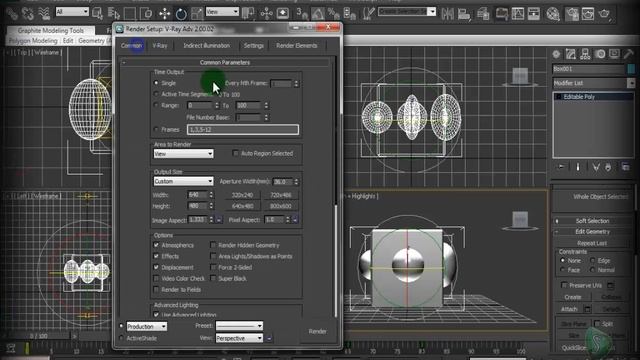640x360 pixels.
Task: Open the Modifier List dropdown
Action: tap(593, 83)
